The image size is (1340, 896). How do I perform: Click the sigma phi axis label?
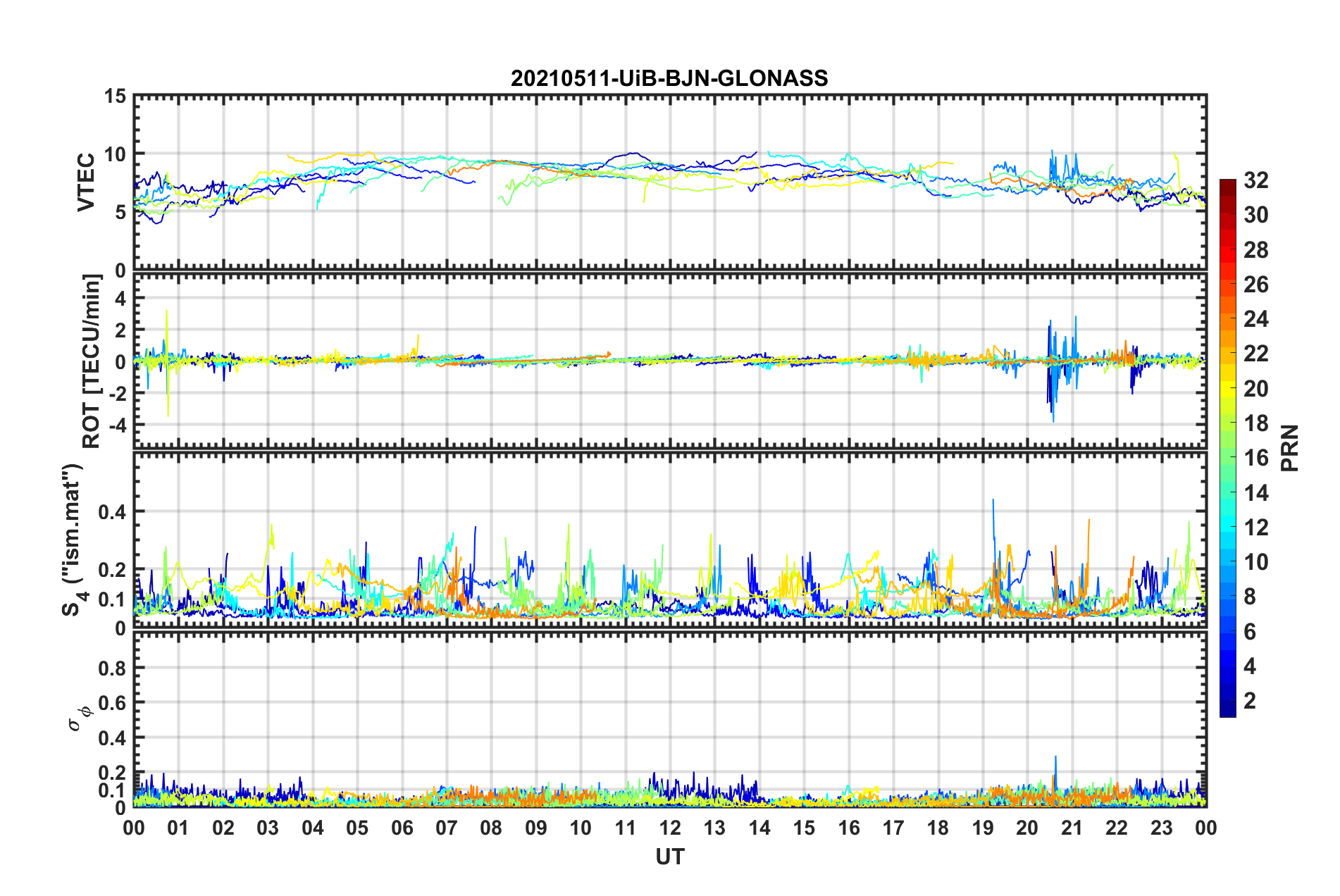[x=79, y=718]
